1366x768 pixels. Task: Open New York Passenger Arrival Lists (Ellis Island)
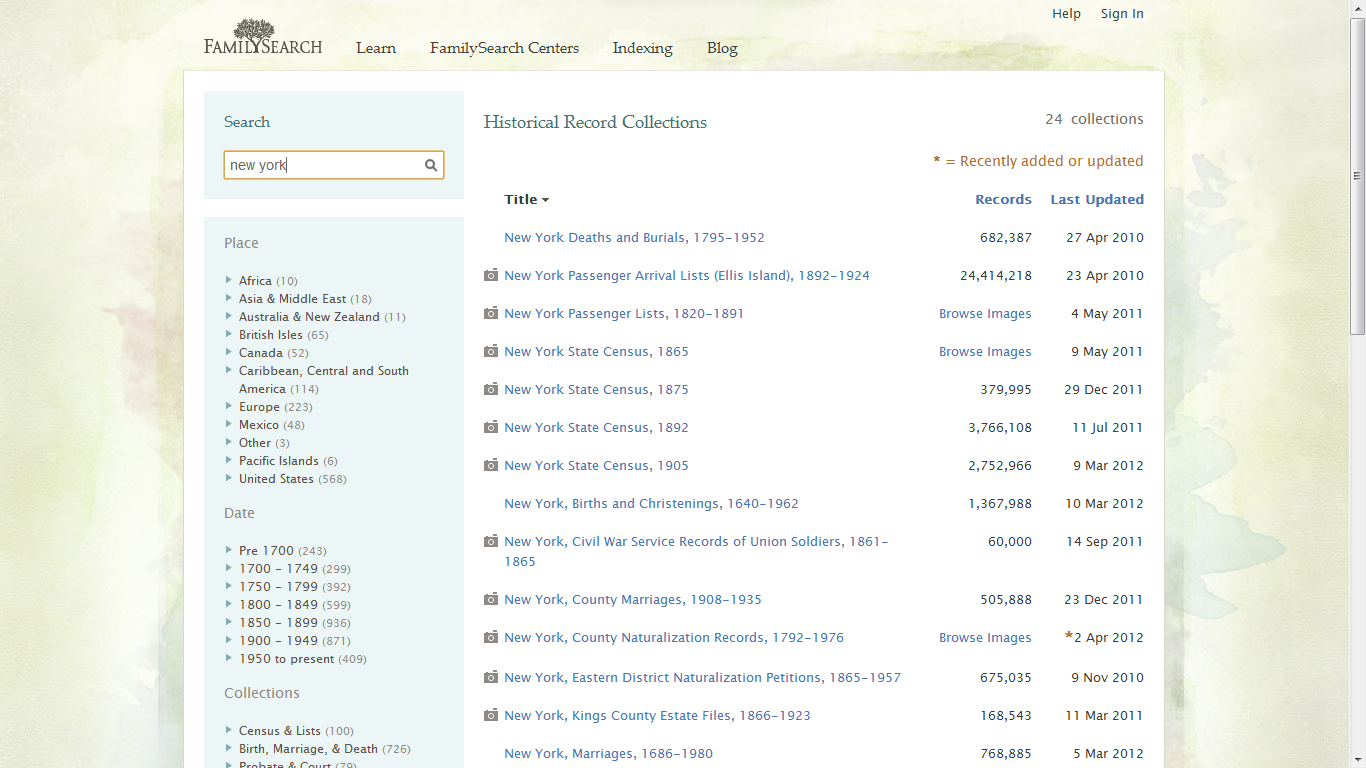(687, 275)
